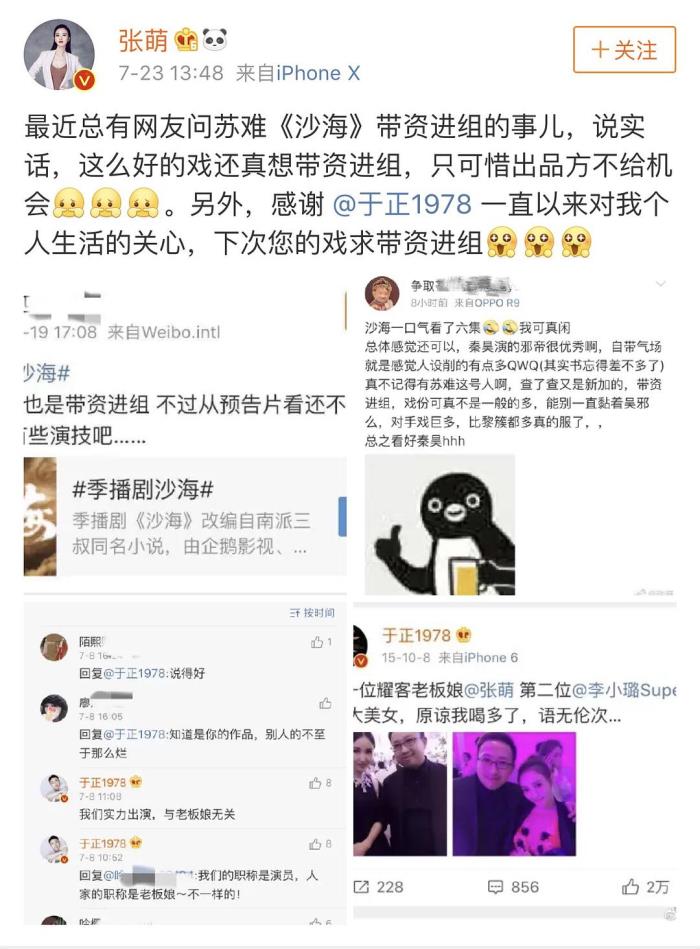700x949 pixels.
Task: Click the crown VIP badge beside 张萌
Action: [x=186, y=40]
